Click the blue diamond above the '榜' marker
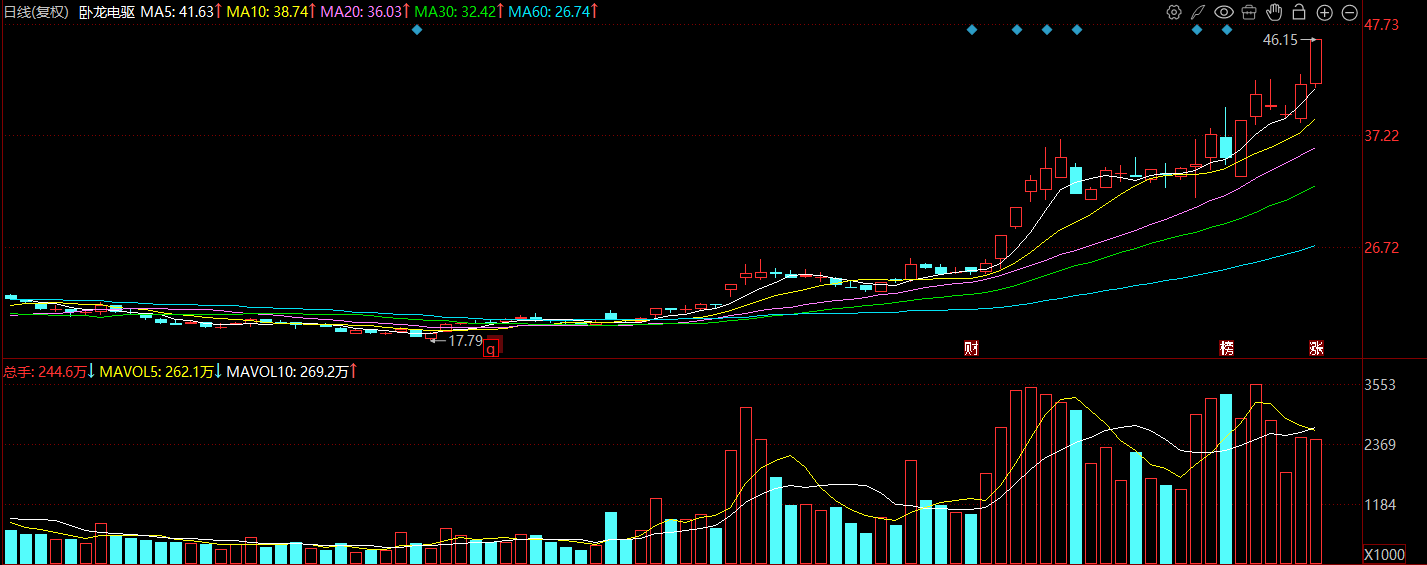Viewport: 1427px width, 565px height. coord(1227,30)
